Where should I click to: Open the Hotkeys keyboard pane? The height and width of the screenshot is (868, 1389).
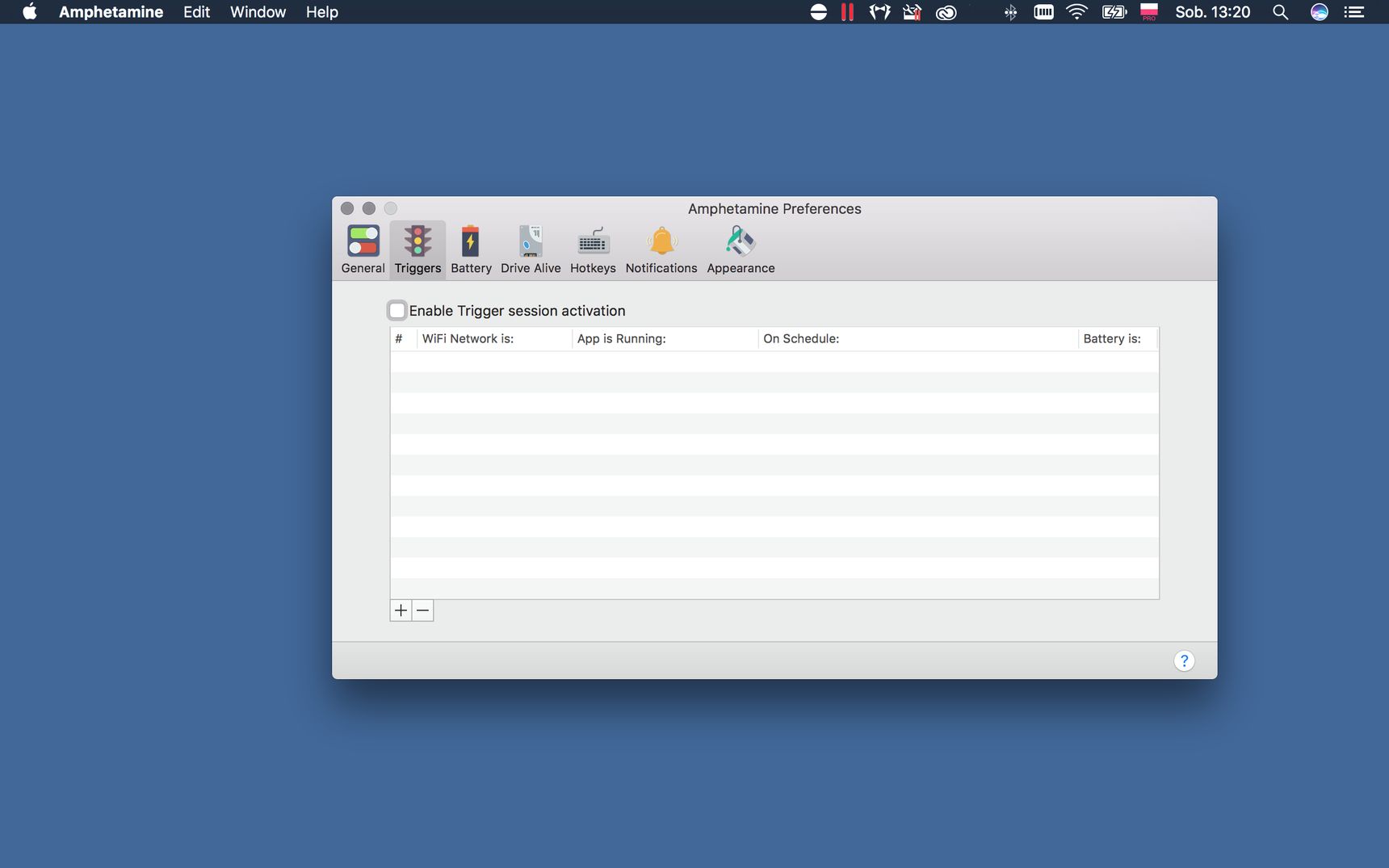(593, 250)
